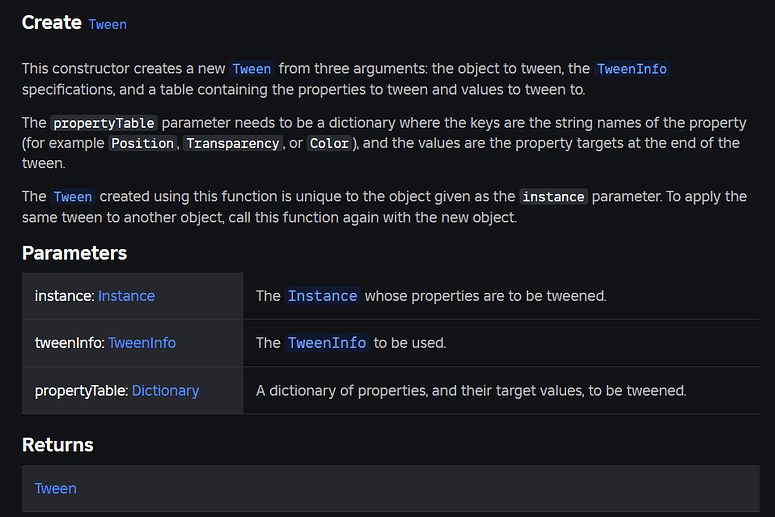Click the instance code term in paragraph
The height and width of the screenshot is (517, 775).
click(x=553, y=197)
